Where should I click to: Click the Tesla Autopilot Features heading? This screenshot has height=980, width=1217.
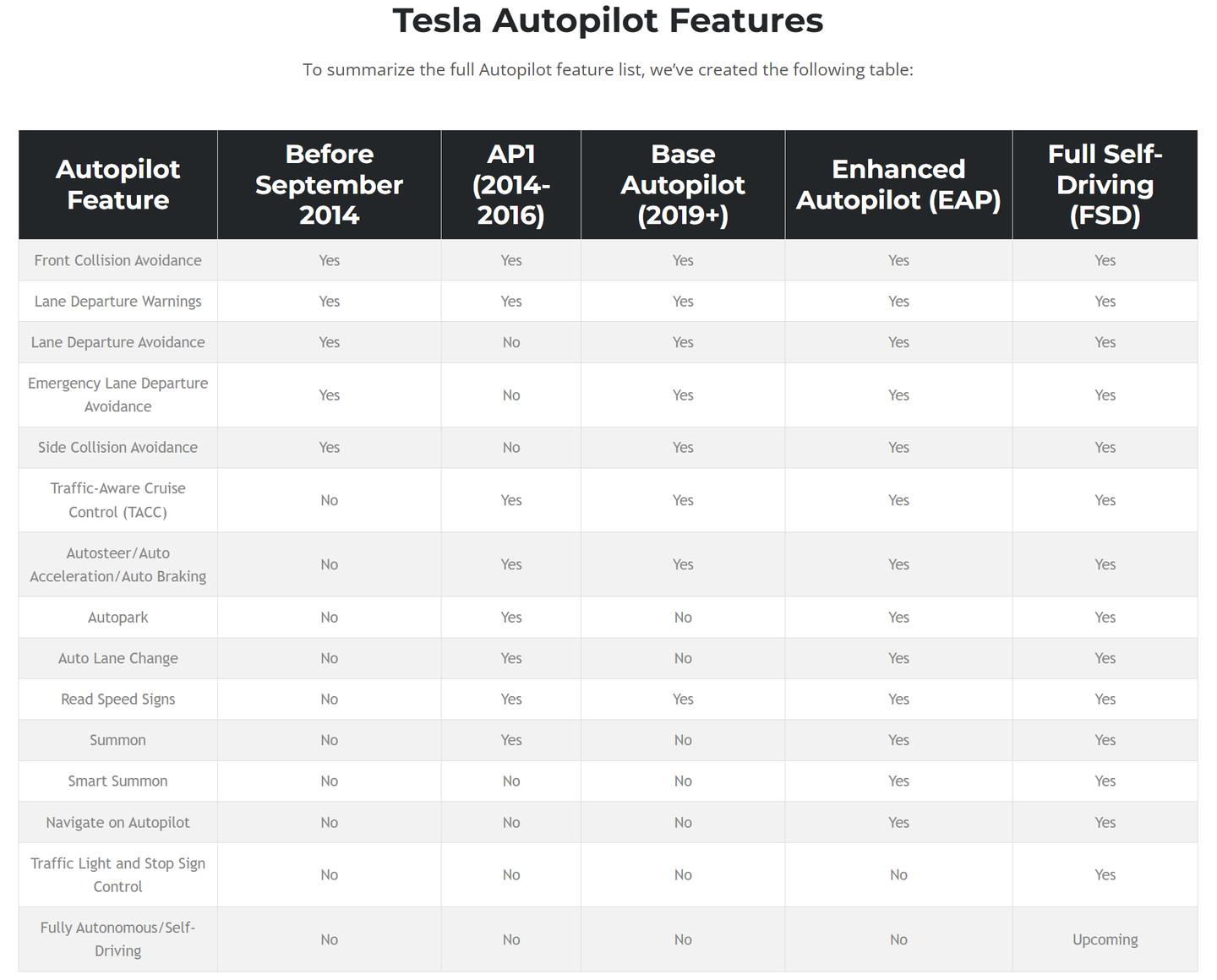608,20
